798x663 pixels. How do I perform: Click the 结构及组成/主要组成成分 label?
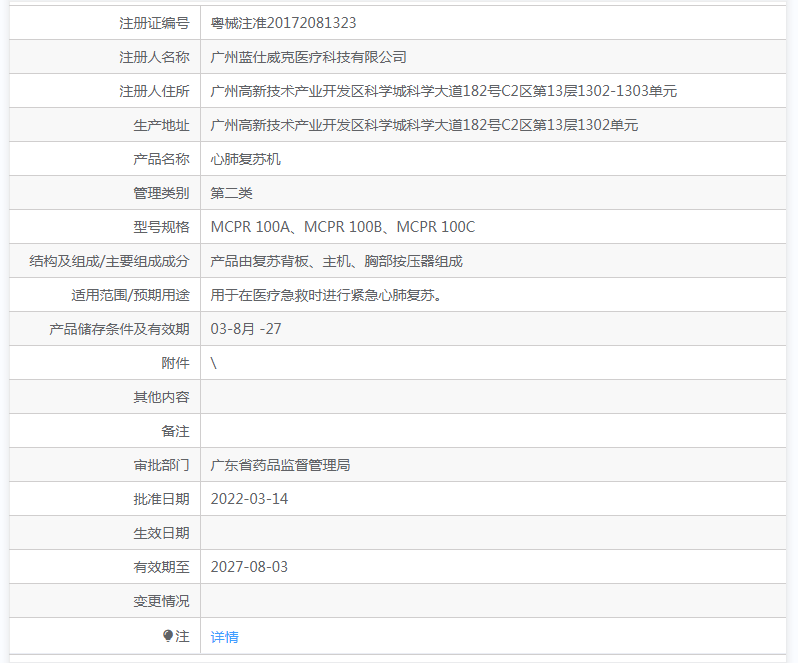point(110,261)
